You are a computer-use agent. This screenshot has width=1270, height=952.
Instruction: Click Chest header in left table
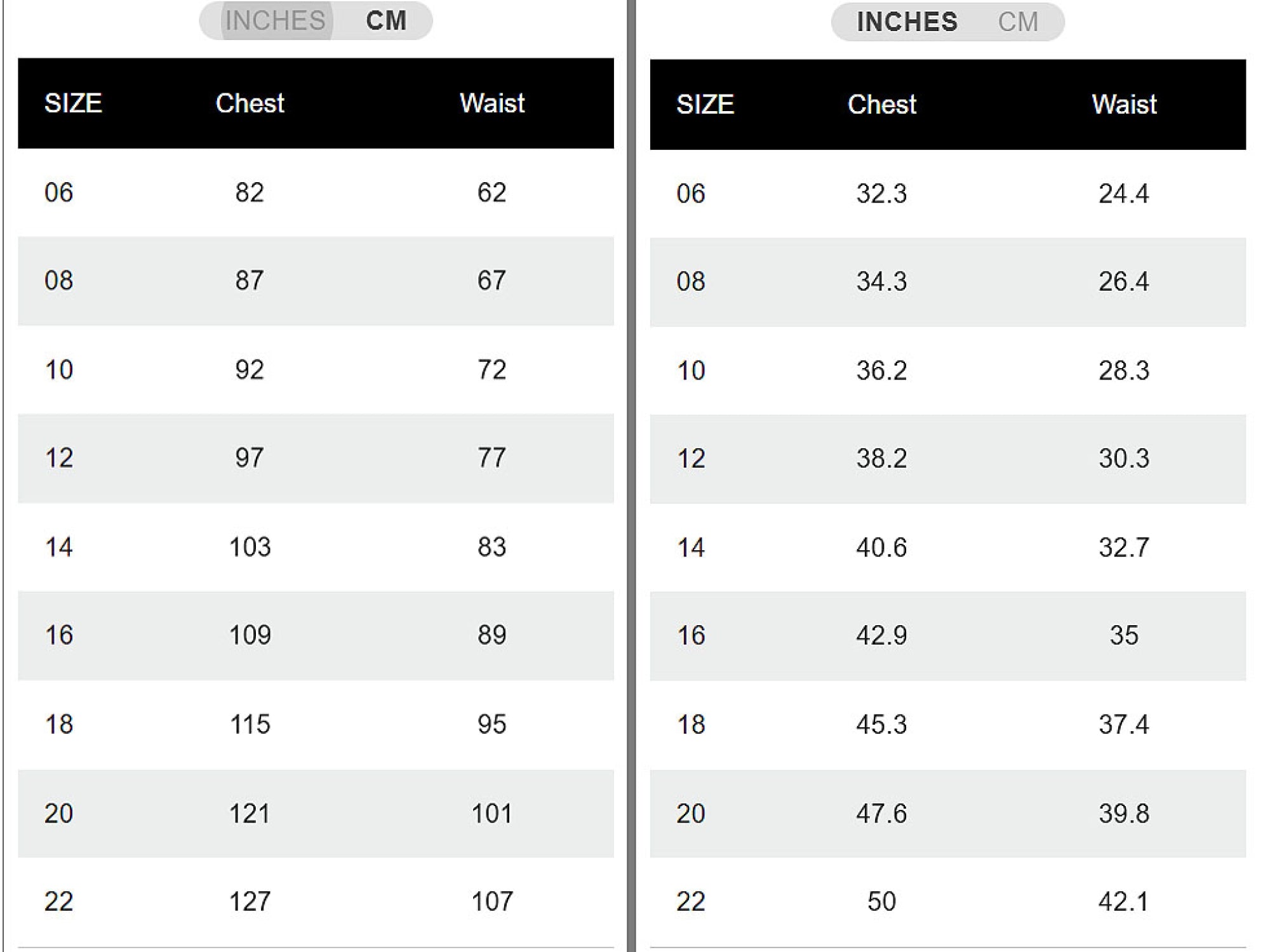click(x=250, y=103)
